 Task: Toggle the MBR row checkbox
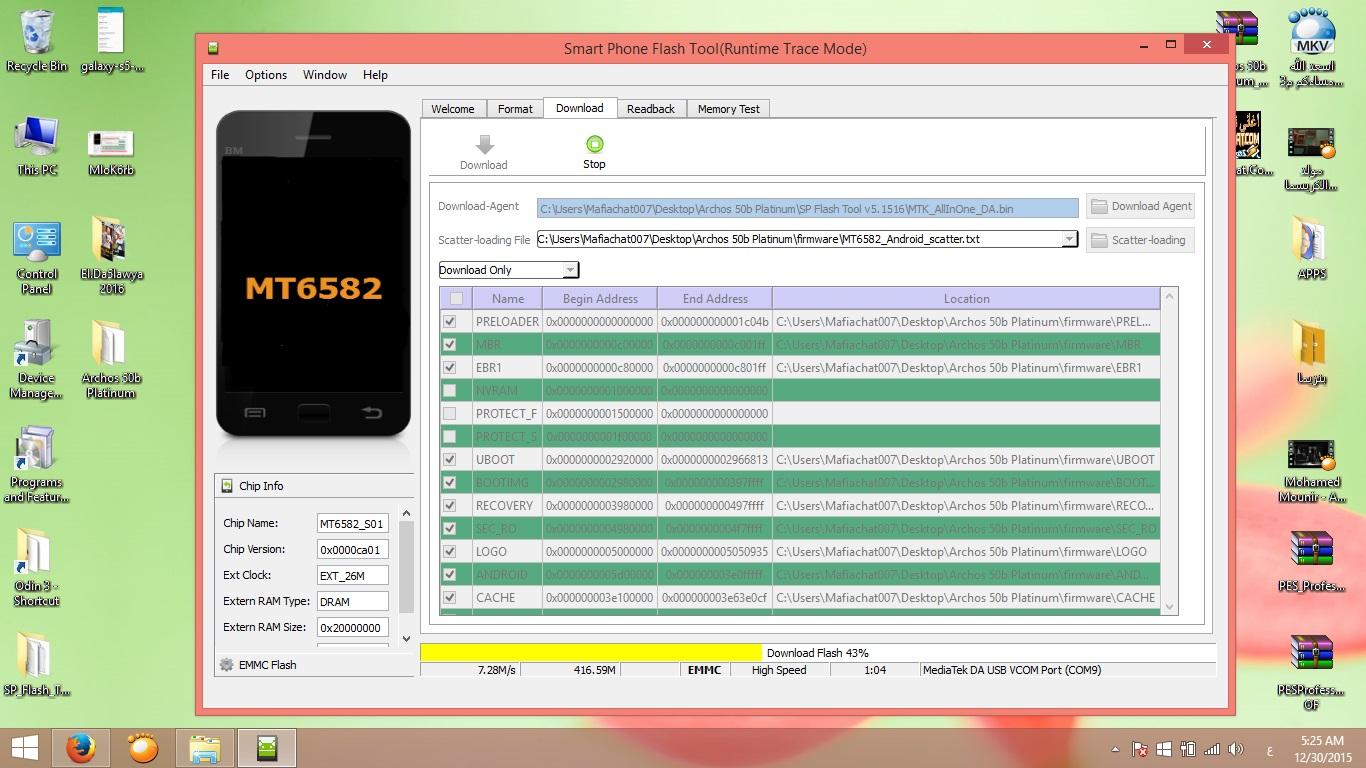(x=450, y=344)
